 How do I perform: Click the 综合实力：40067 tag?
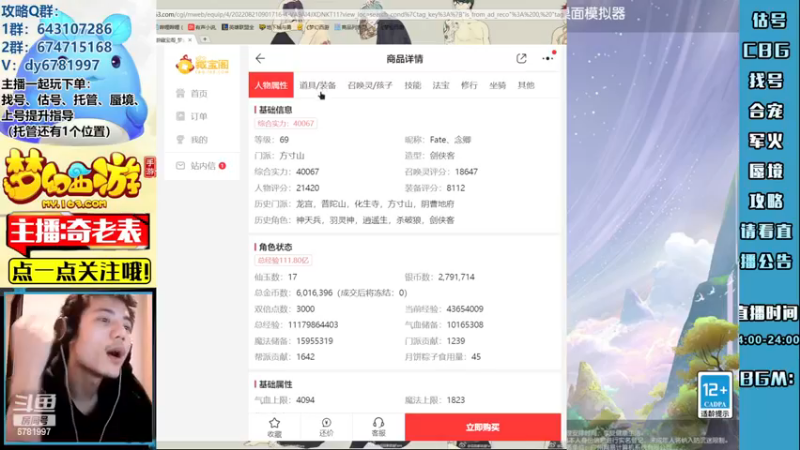click(286, 123)
